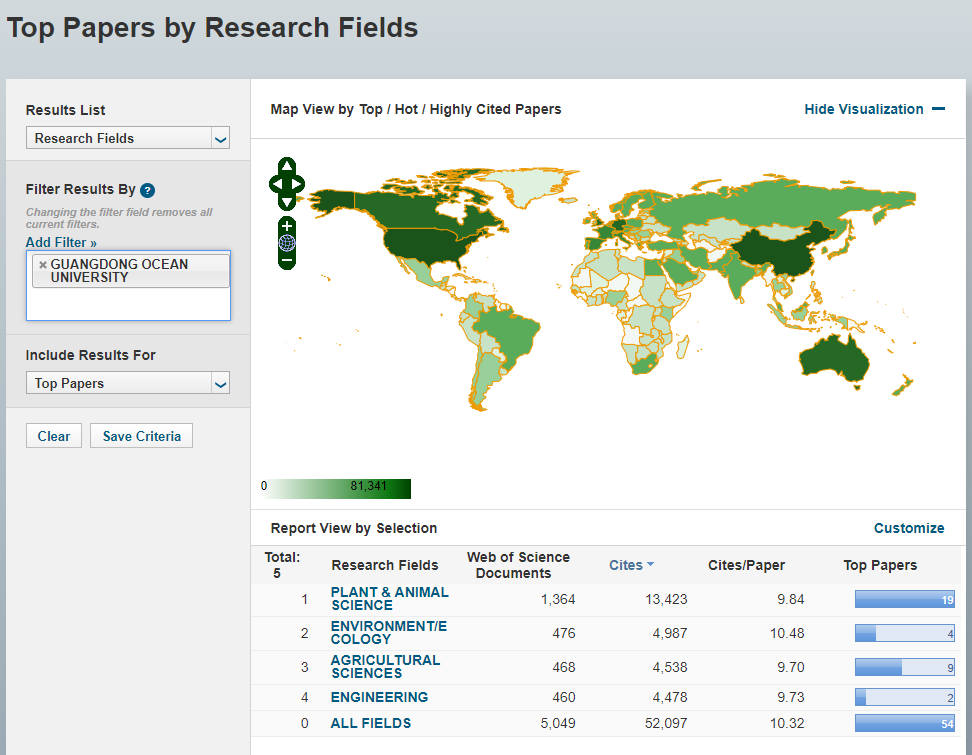Viewport: 972px width, 755px height.
Task: Open the Research Fields results list dropdown
Action: tap(128, 138)
